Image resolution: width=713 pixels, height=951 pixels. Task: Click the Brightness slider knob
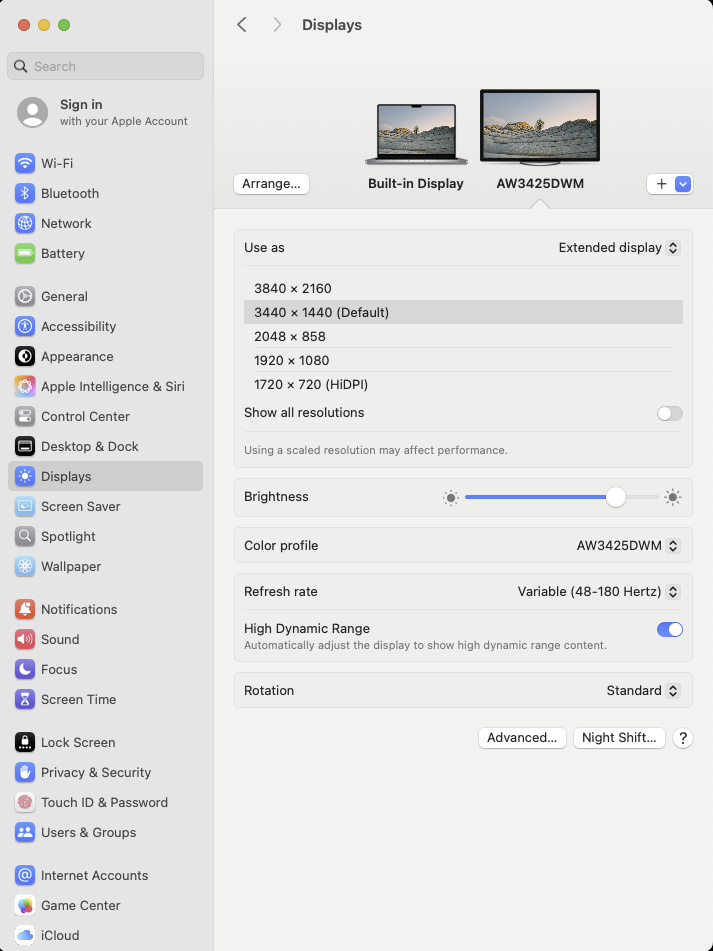pyautogui.click(x=615, y=497)
